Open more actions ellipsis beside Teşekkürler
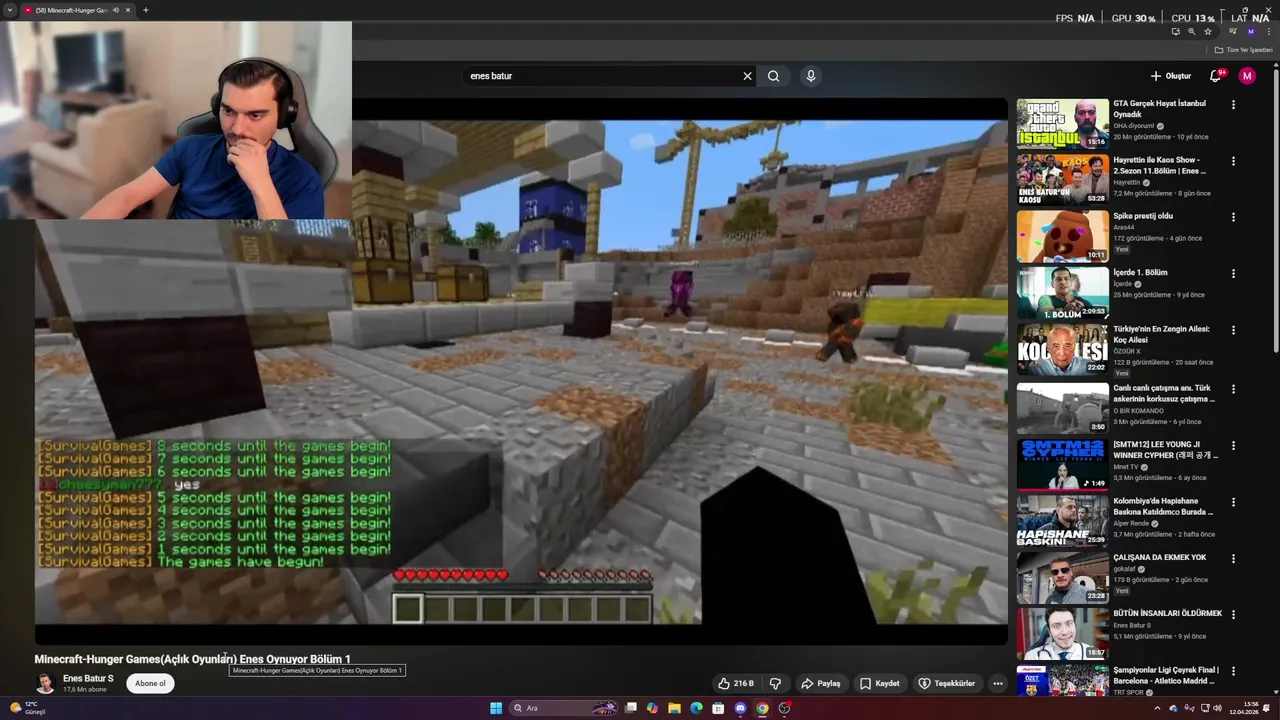The width and height of the screenshot is (1280, 720). click(x=997, y=684)
